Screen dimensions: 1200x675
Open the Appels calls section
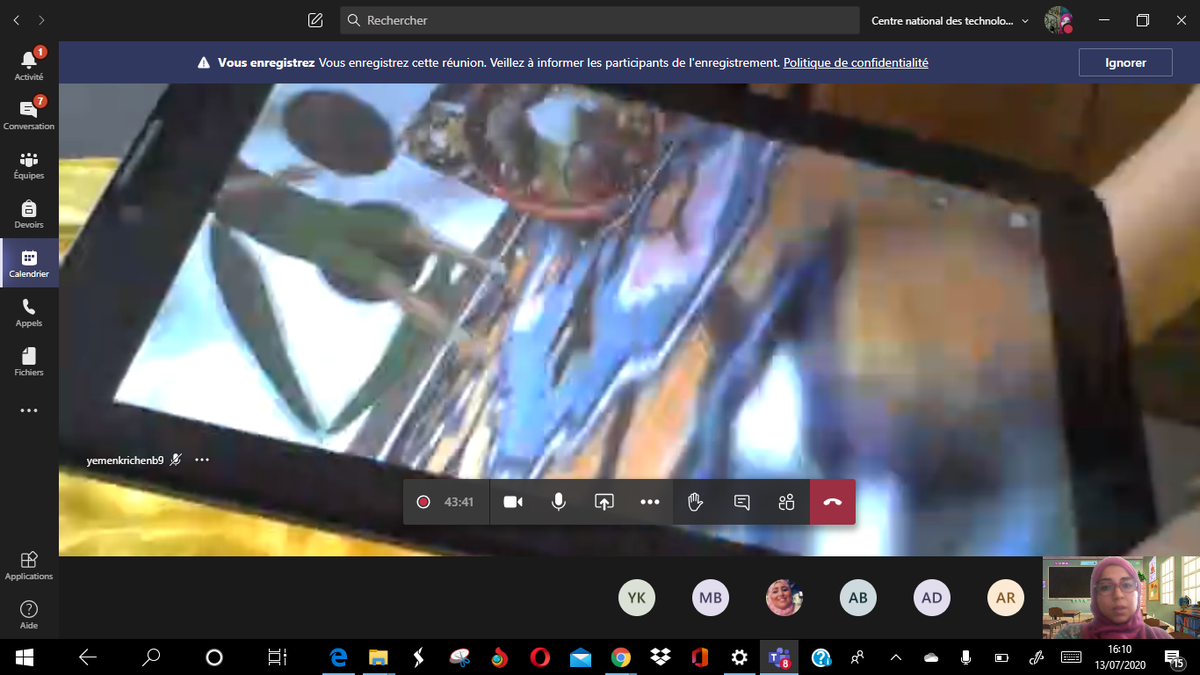(x=29, y=311)
